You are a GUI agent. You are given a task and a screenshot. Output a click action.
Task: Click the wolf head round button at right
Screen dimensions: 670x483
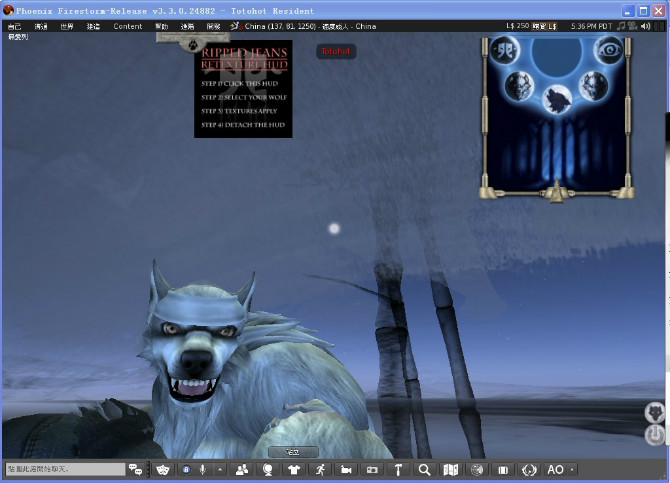click(x=655, y=412)
